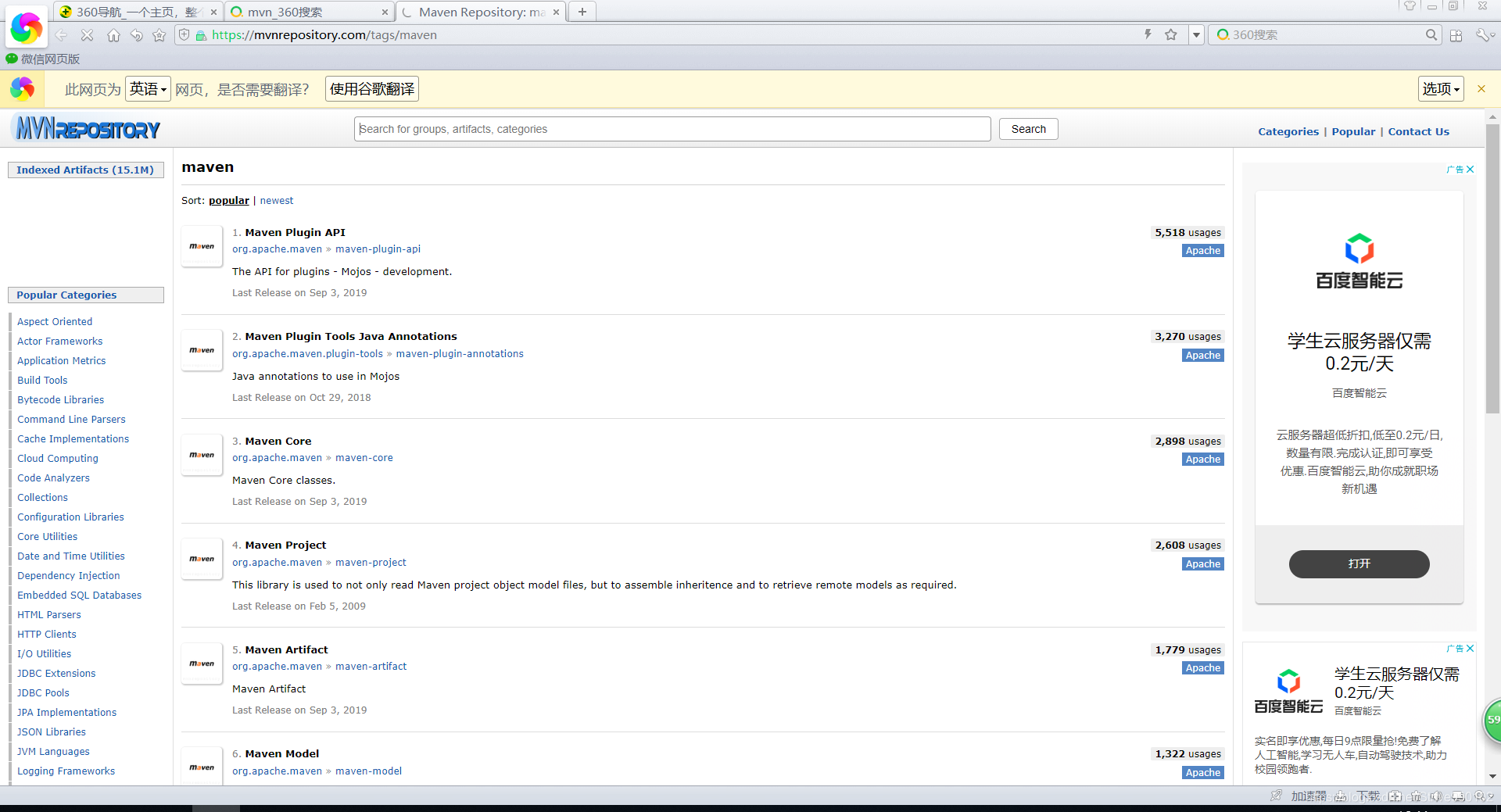Click the green padlock icon in address bar

[x=201, y=35]
